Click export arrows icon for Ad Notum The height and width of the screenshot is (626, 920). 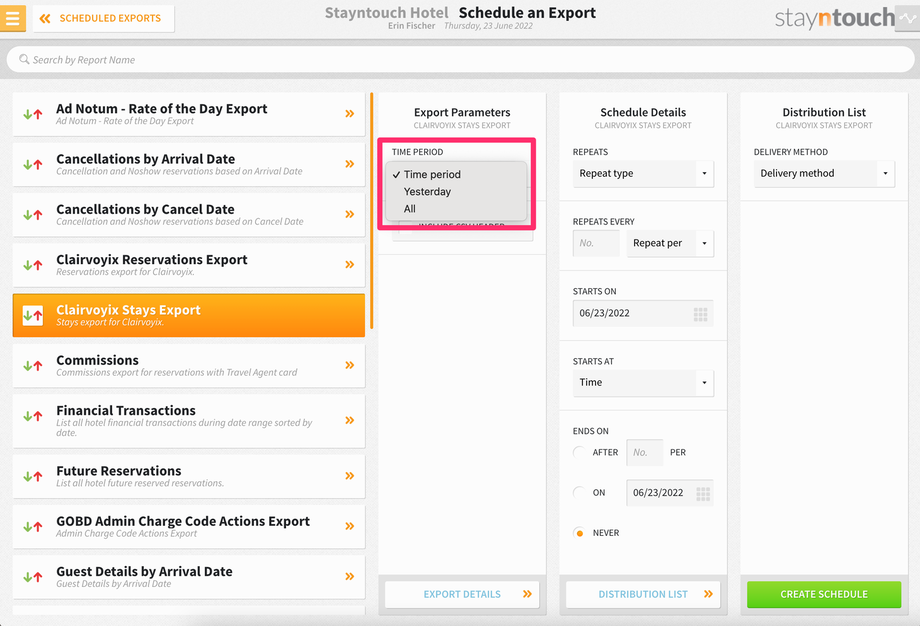pos(33,114)
